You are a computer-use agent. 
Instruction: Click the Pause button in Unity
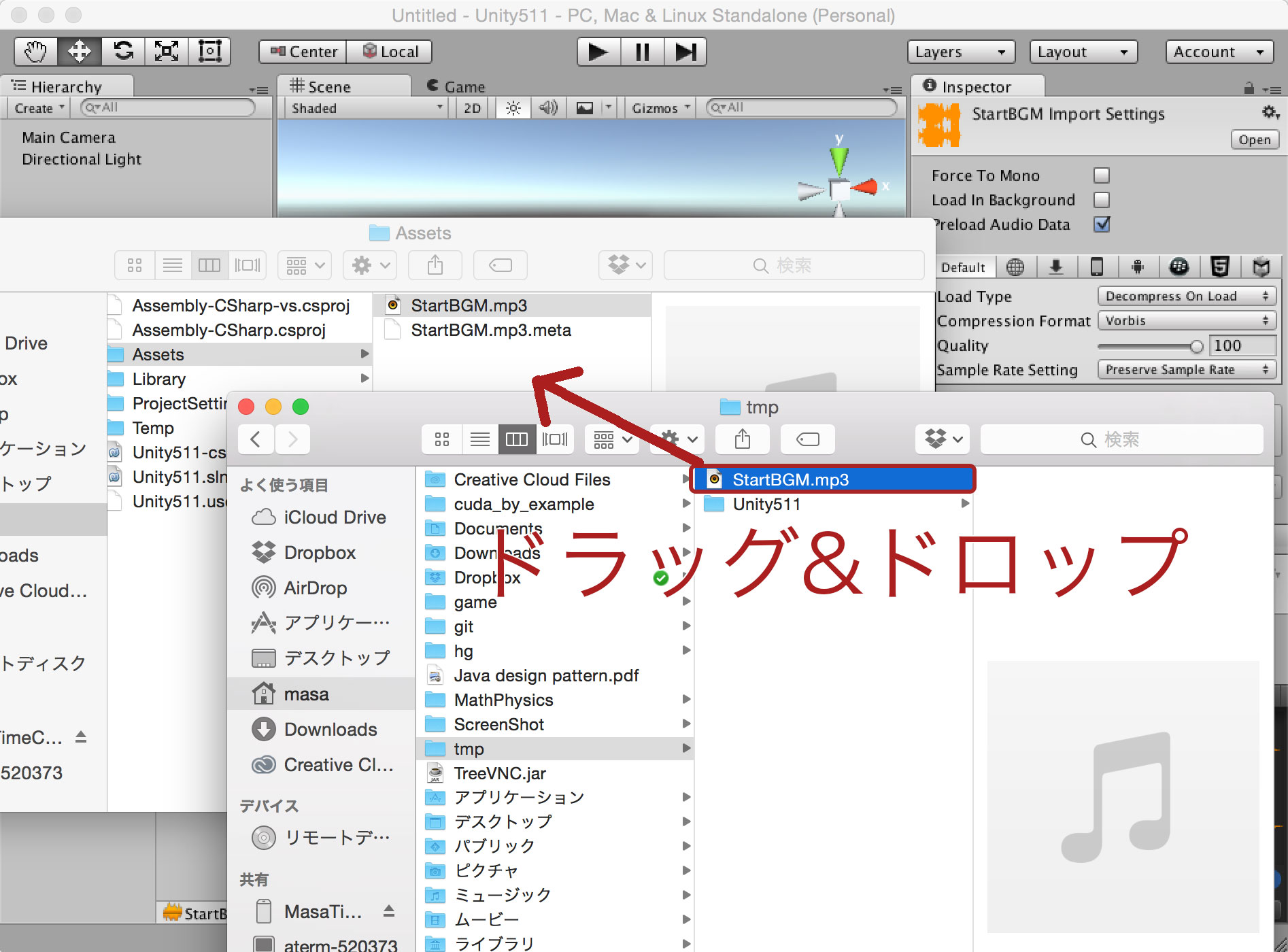pos(642,52)
